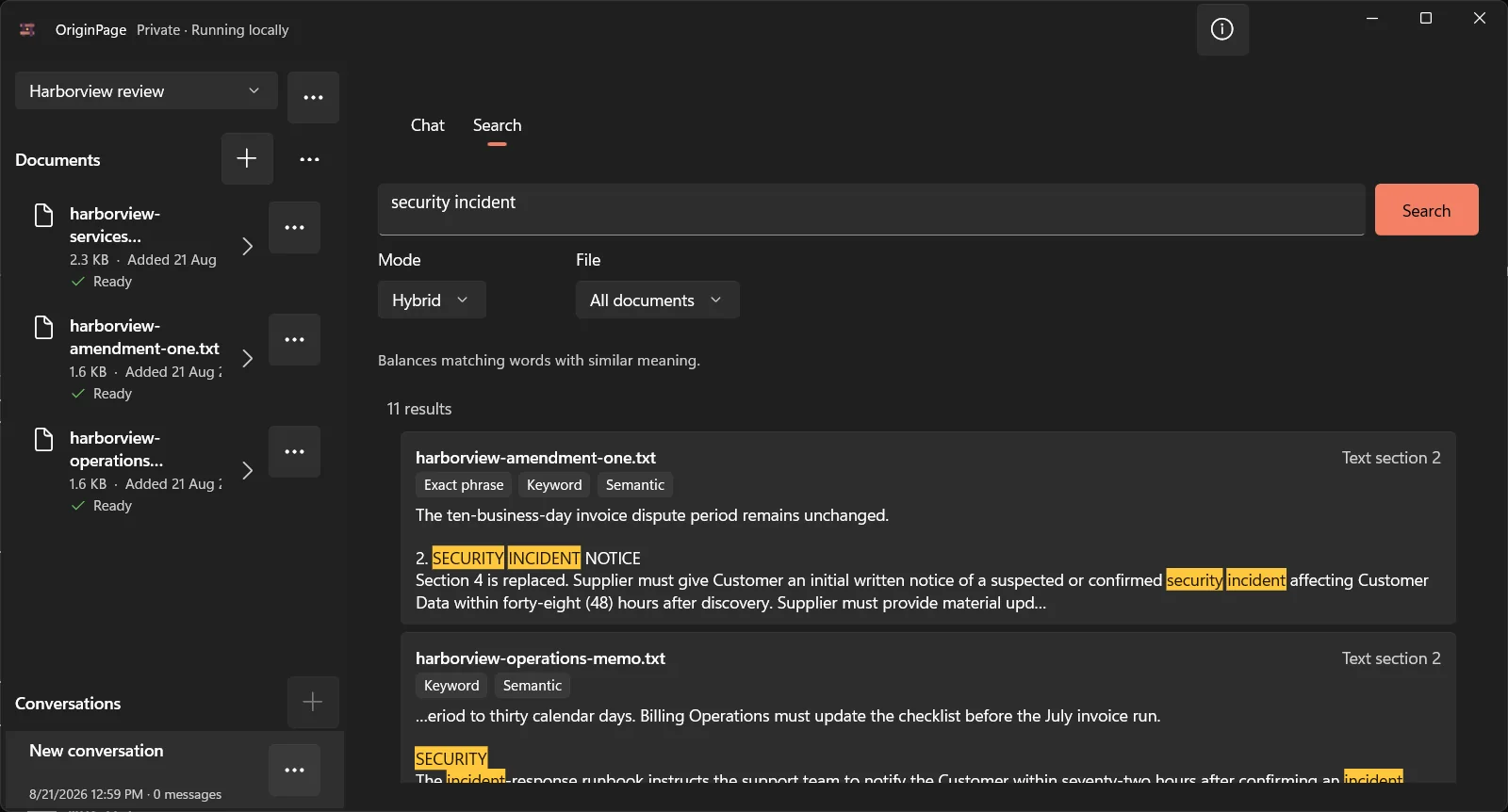Open more options for harborview-amendment-one.txt document

point(294,339)
